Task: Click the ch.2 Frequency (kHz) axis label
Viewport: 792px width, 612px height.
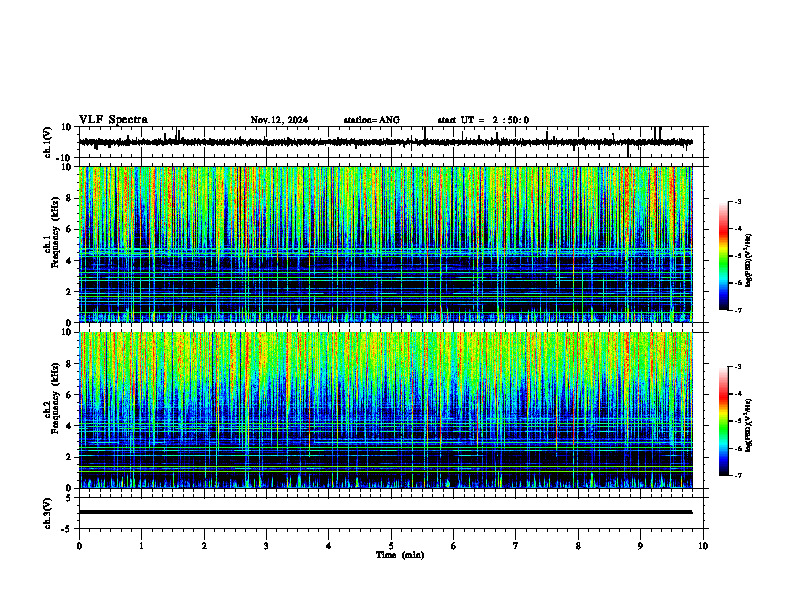Action: 51,398
